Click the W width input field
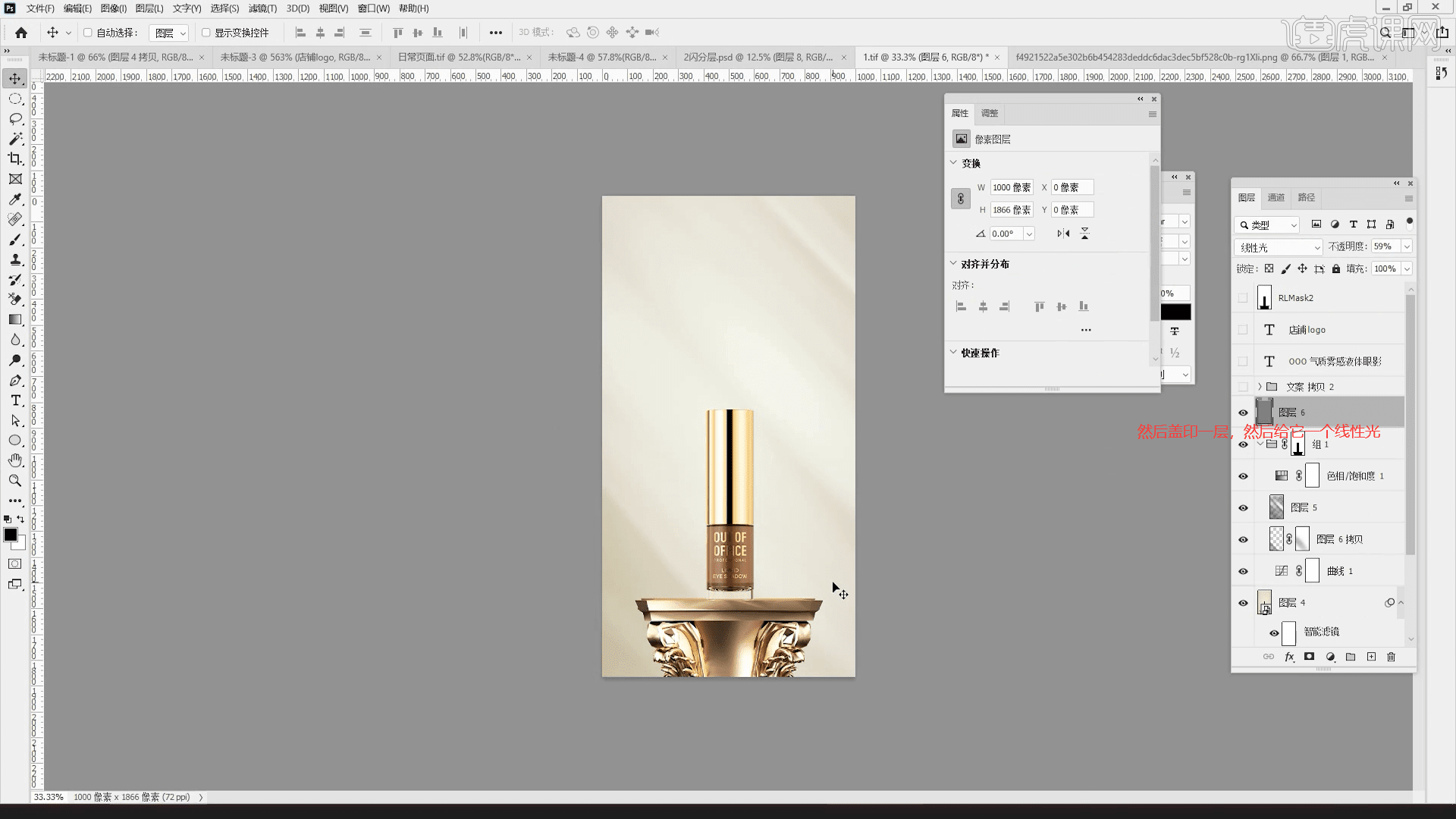The image size is (1456, 819). 1012,187
